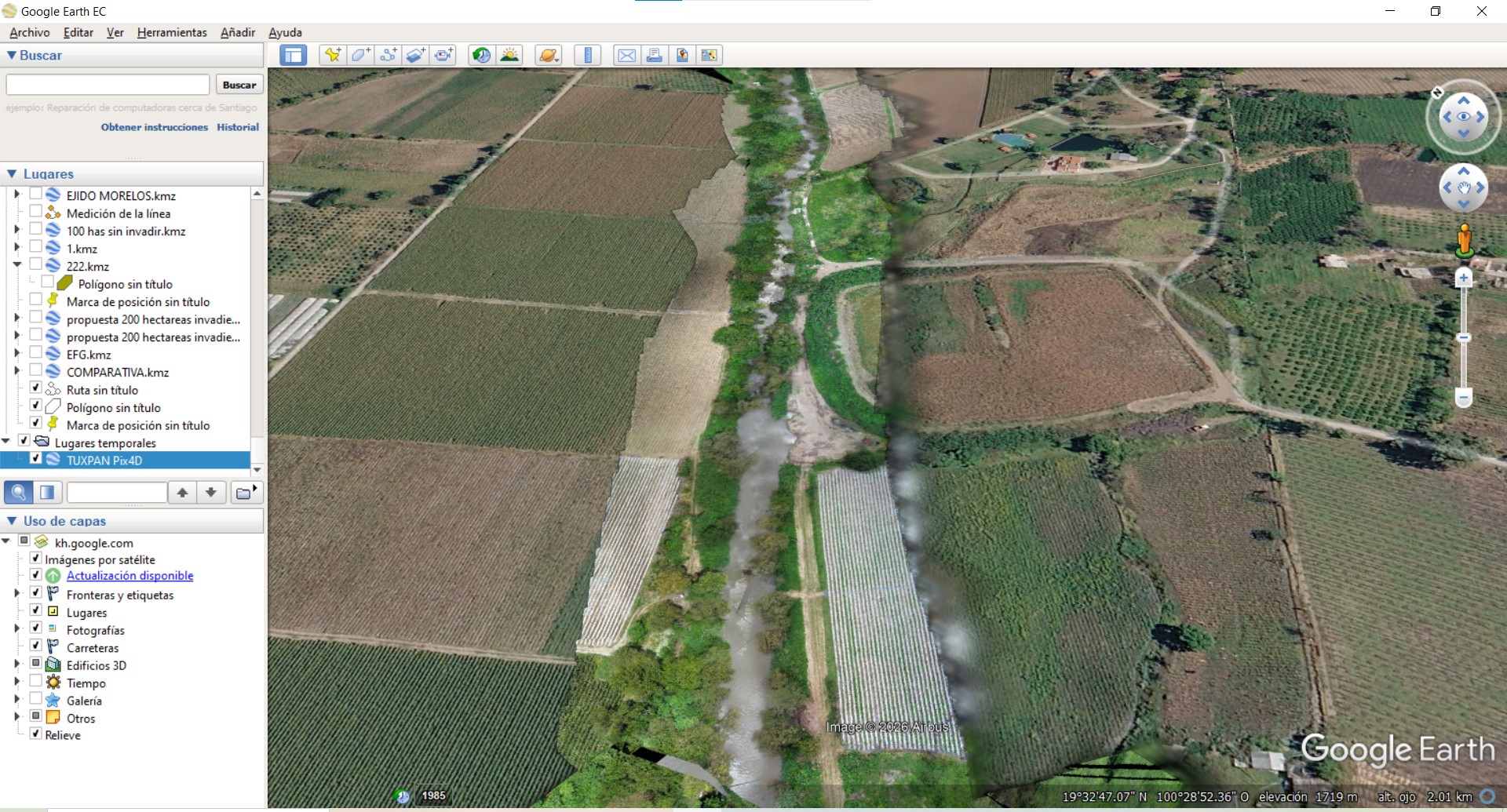
Task: Uncheck TUXPAN Pix4D layer checkbox
Action: coord(36,458)
